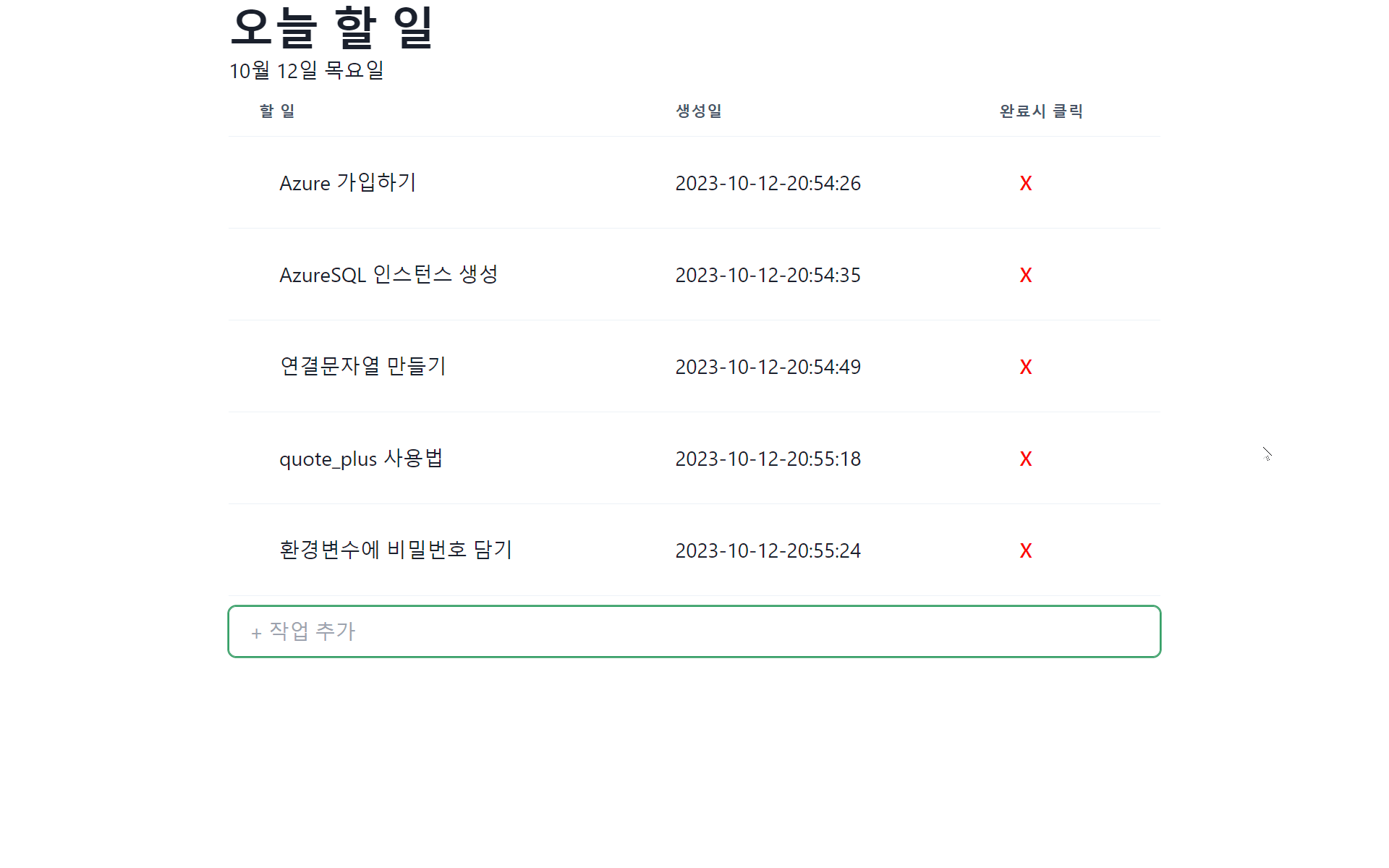Select the AzureSQL 인스턴스 생성 task text
Screen dimensions: 1389x868
(388, 275)
